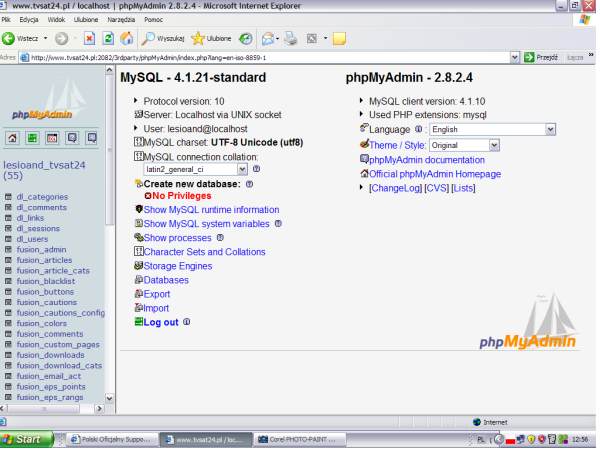Click Show MySQL system variables link

point(206,224)
